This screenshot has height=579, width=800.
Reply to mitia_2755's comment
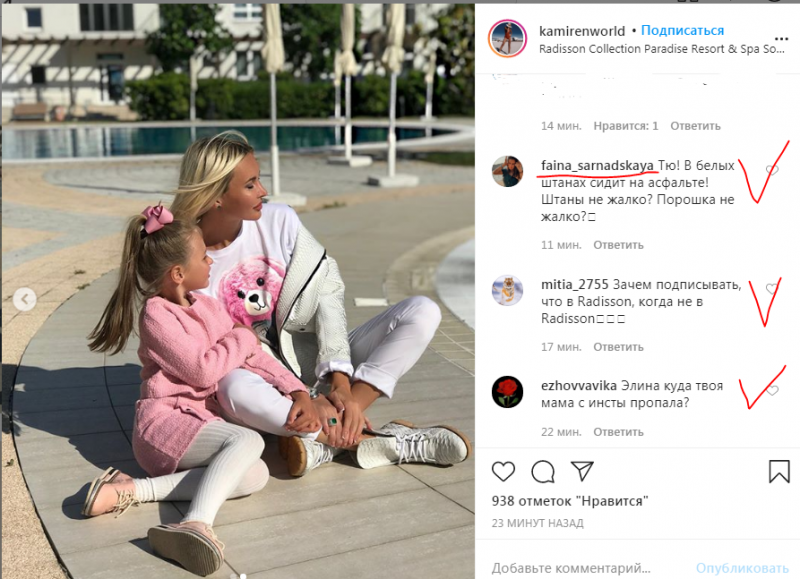click(x=618, y=347)
